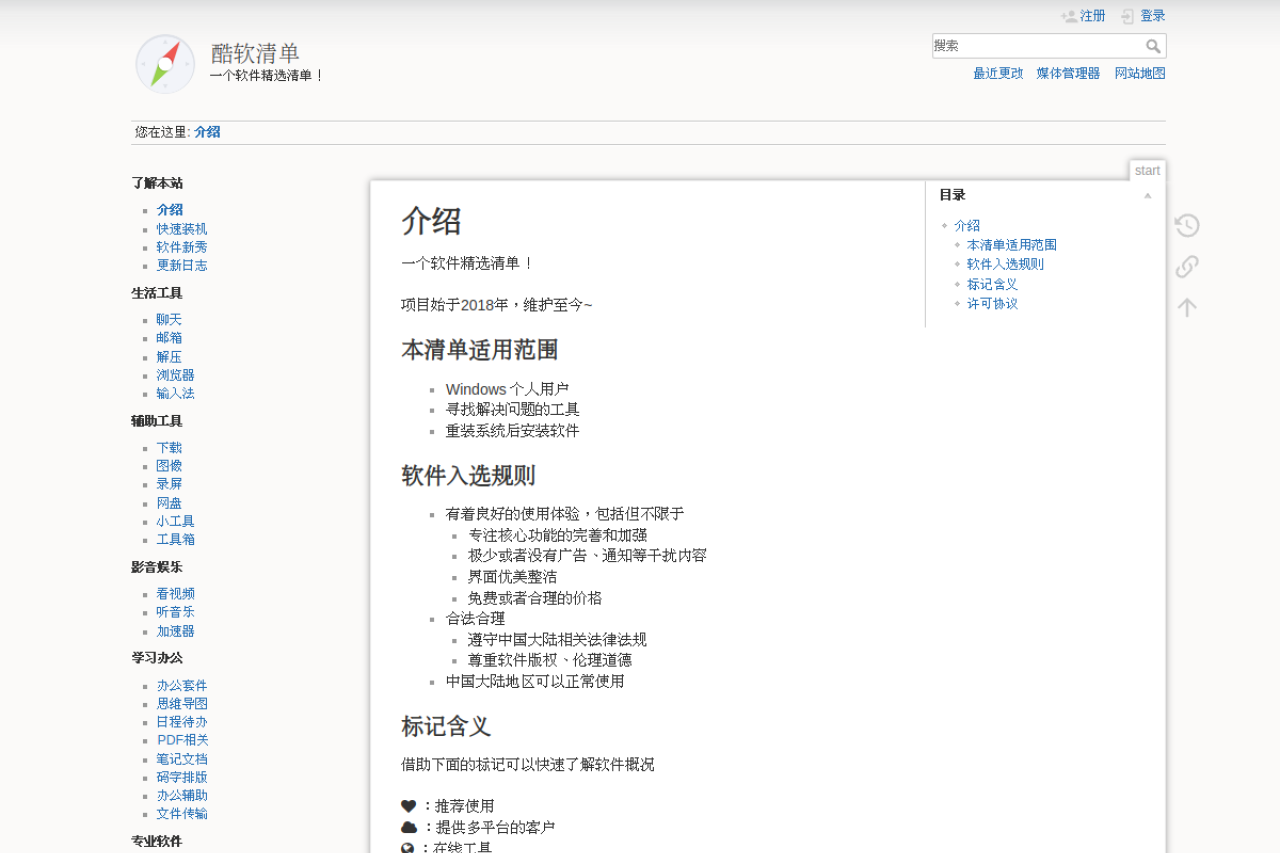Open 快速装机 in the sidebar
This screenshot has height=853, width=1280.
[182, 228]
